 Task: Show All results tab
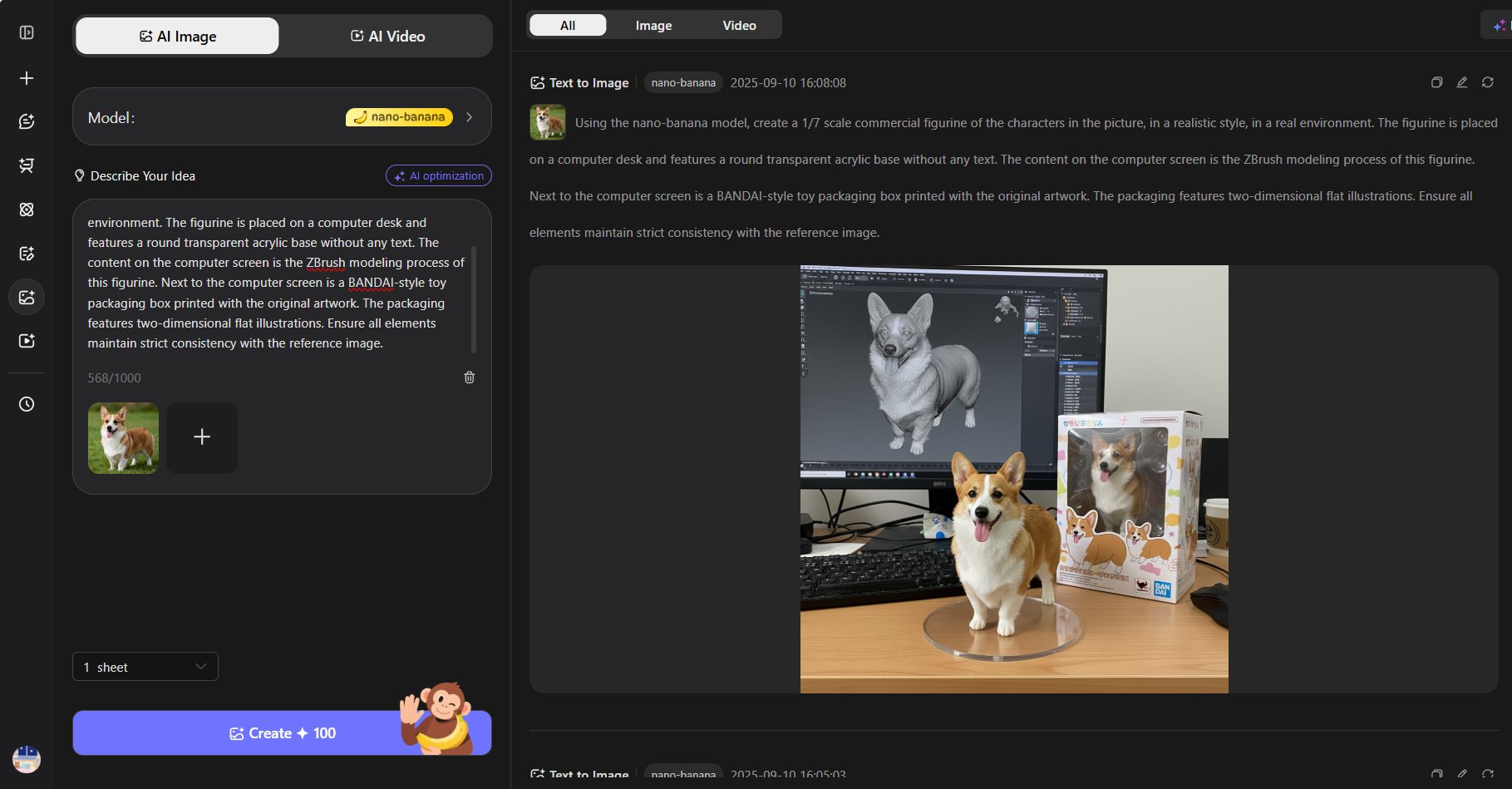568,25
